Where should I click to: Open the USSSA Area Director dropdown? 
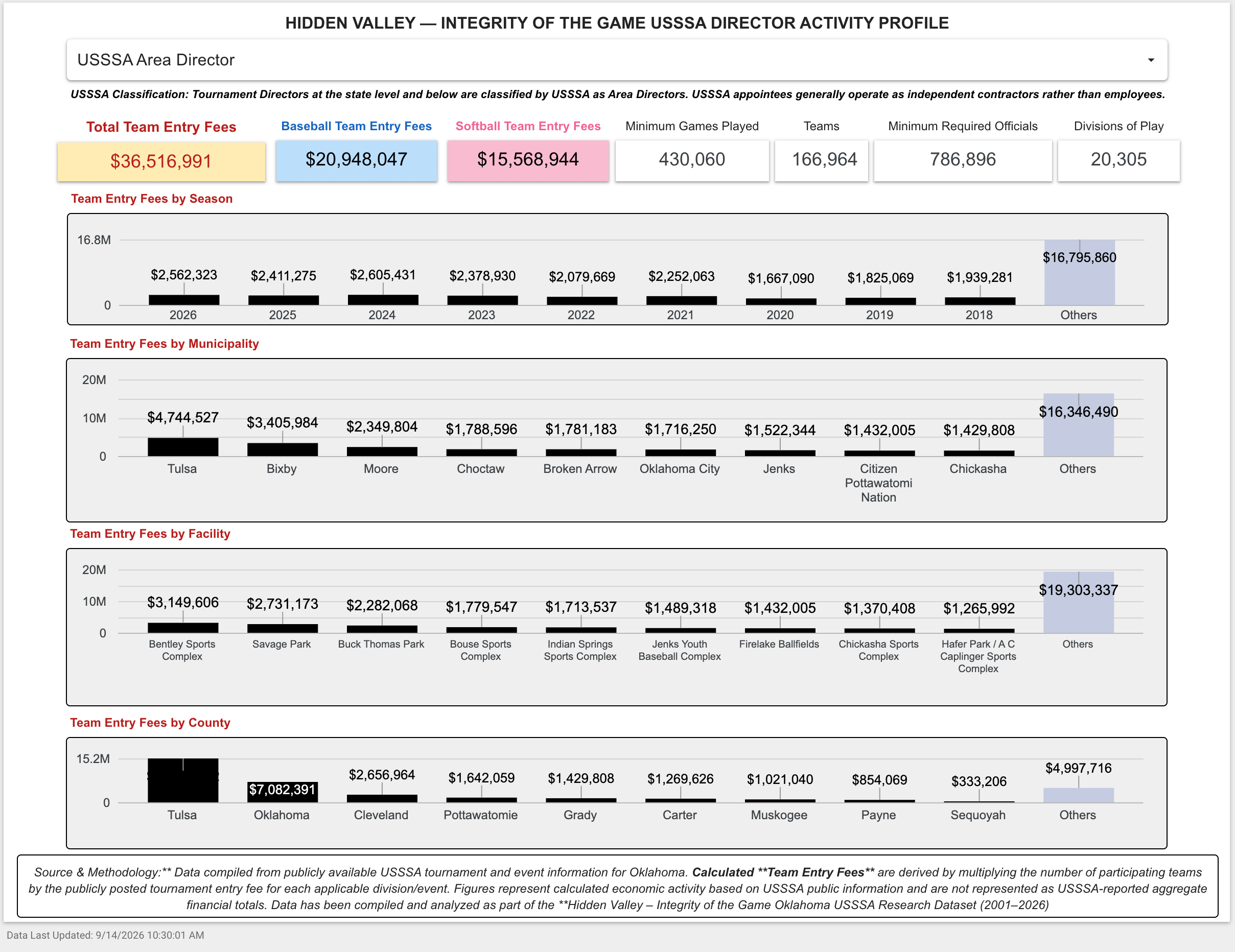coord(617,60)
